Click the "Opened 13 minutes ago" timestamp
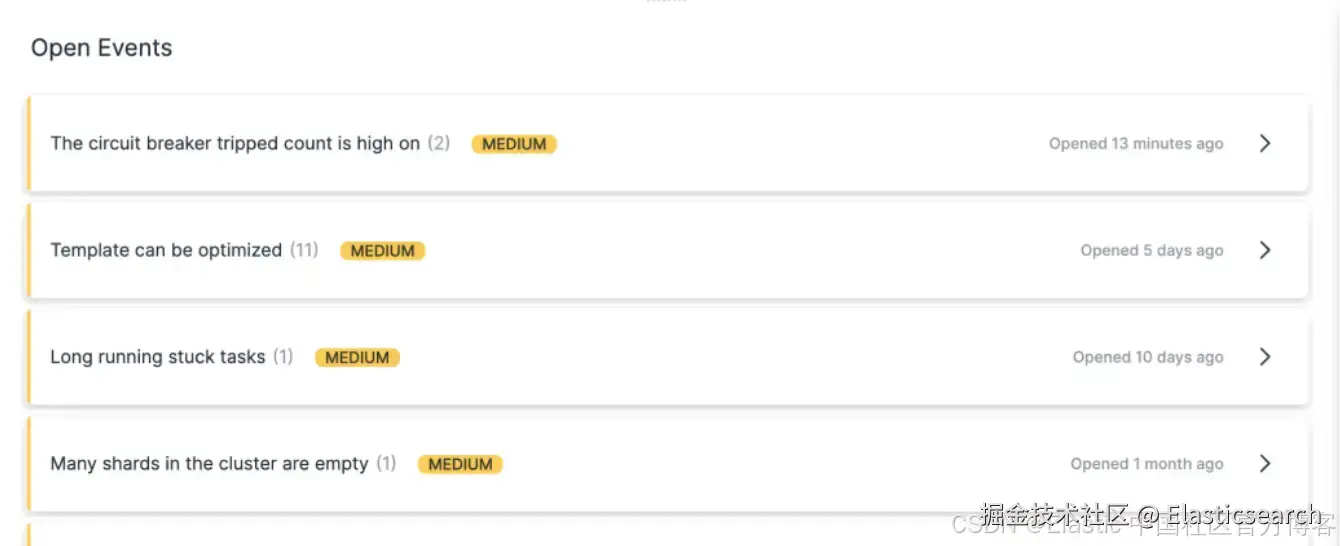This screenshot has width=1340, height=546. (1136, 144)
